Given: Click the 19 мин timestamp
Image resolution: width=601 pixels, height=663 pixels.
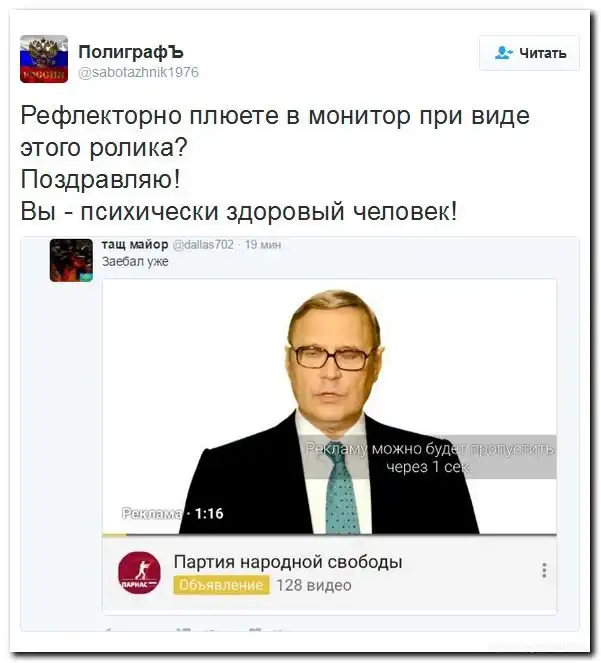Looking at the screenshot, I should (x=263, y=245).
